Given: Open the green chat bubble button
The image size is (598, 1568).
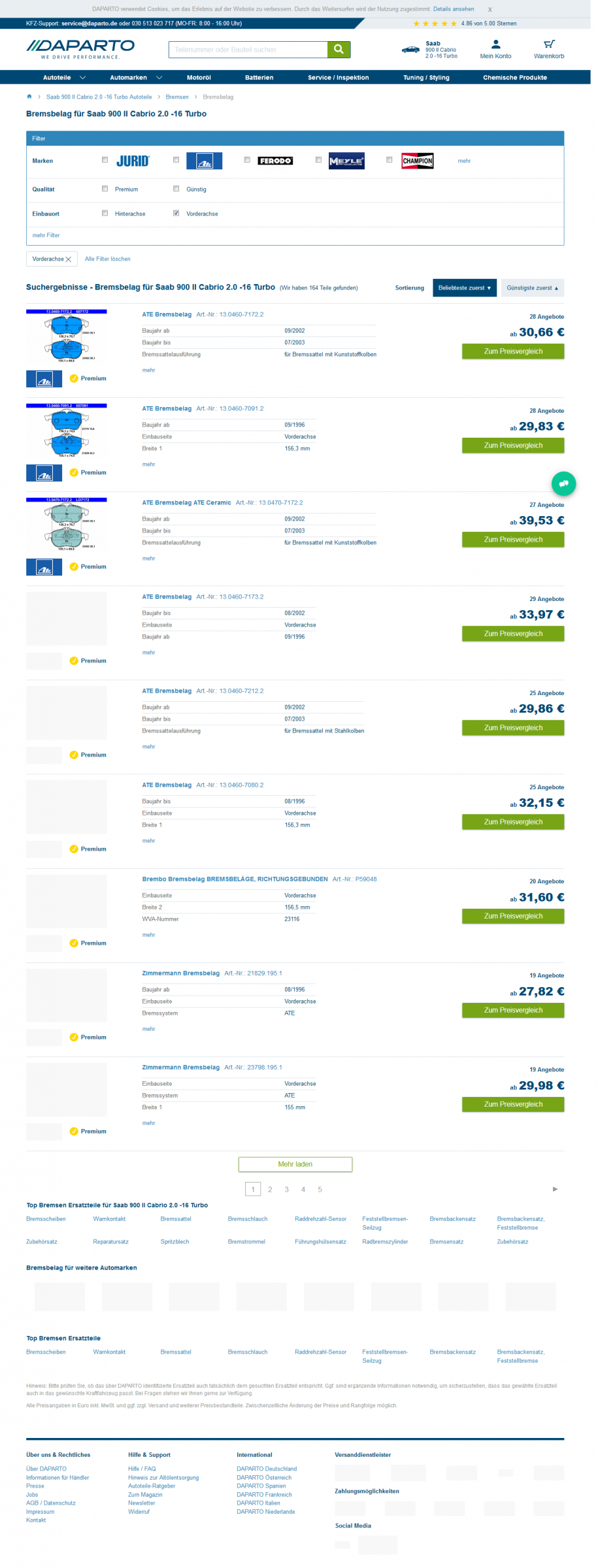Looking at the screenshot, I should tap(563, 483).
